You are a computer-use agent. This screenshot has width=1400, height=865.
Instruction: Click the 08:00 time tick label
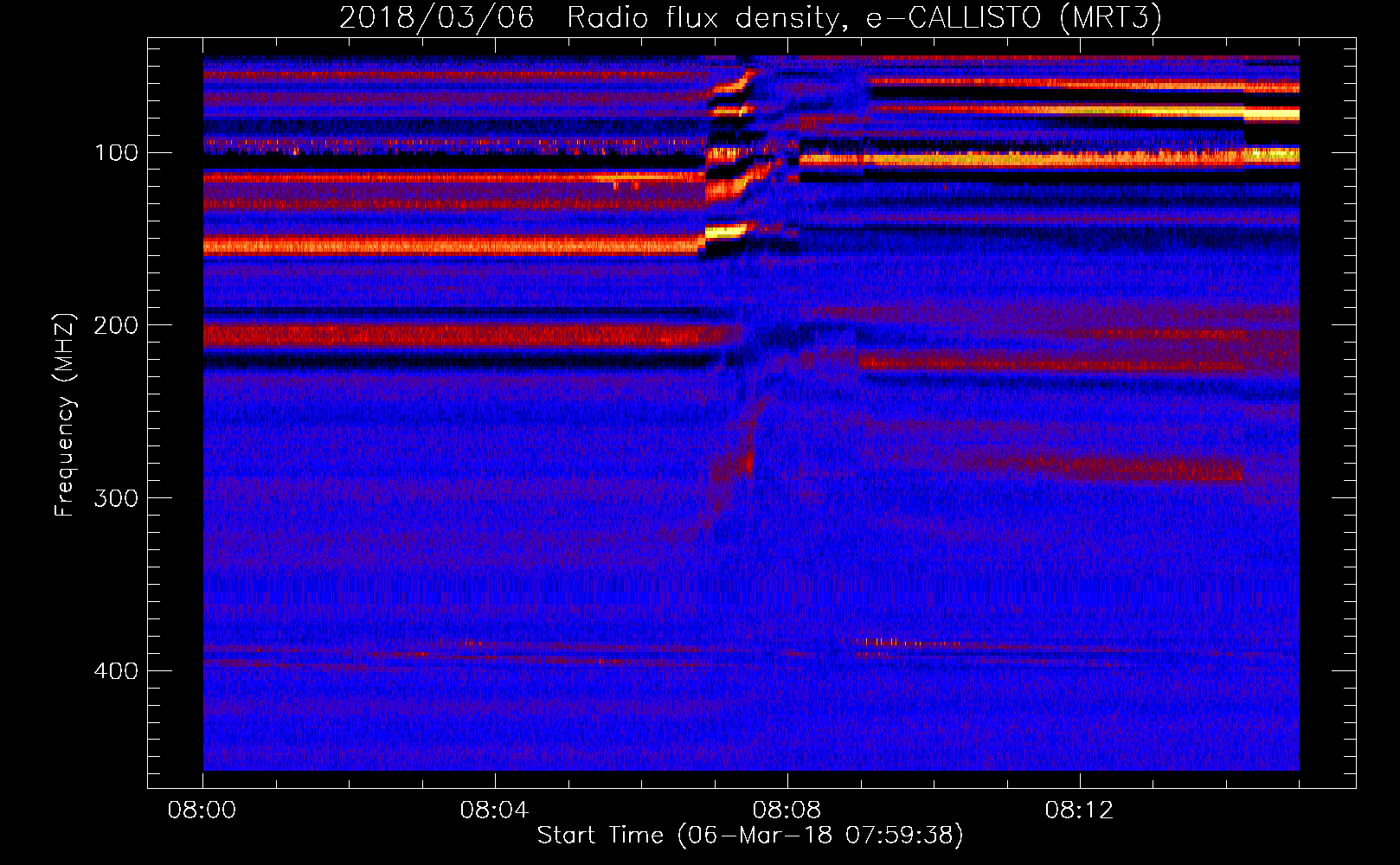(202, 811)
